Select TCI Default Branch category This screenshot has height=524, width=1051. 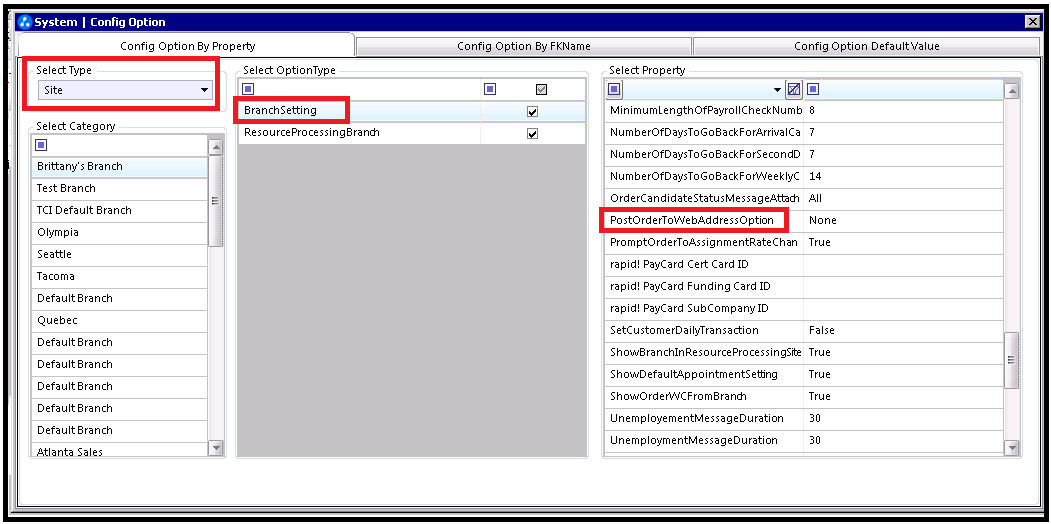pos(120,211)
